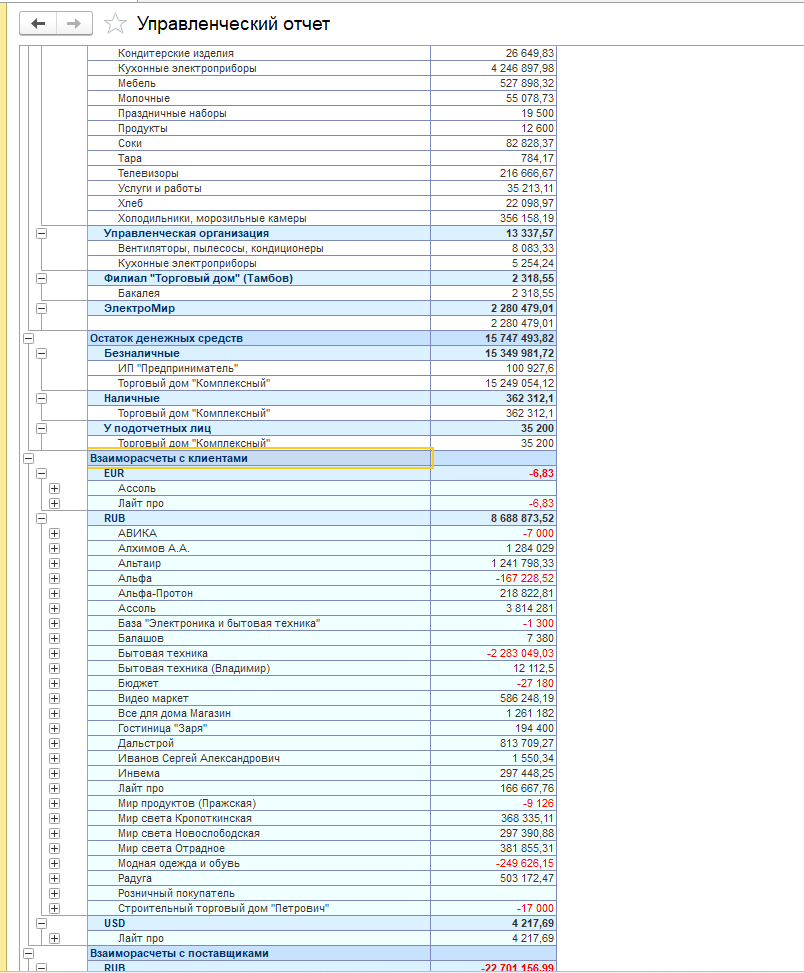Select the ИП "Предприниматель" row label
Viewport: 804px width, 973px height.
178,369
